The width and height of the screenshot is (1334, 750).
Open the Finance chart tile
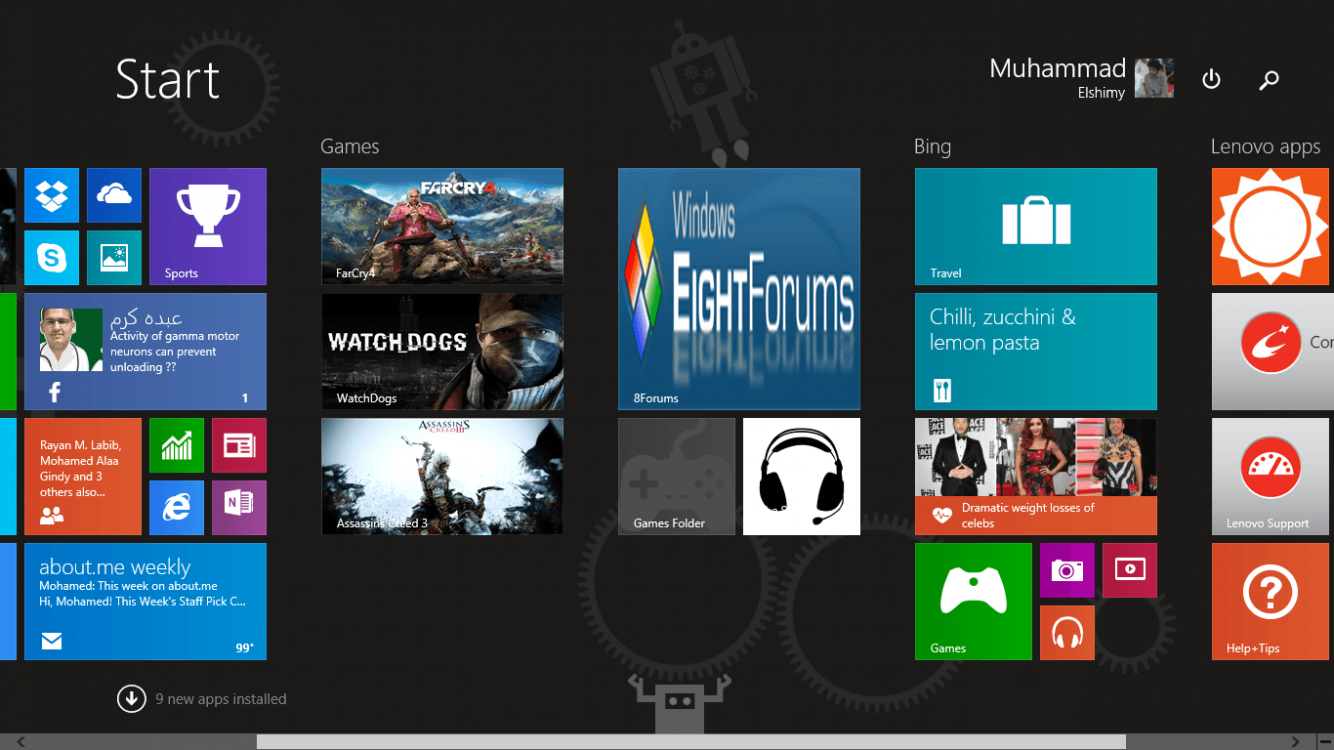177,445
